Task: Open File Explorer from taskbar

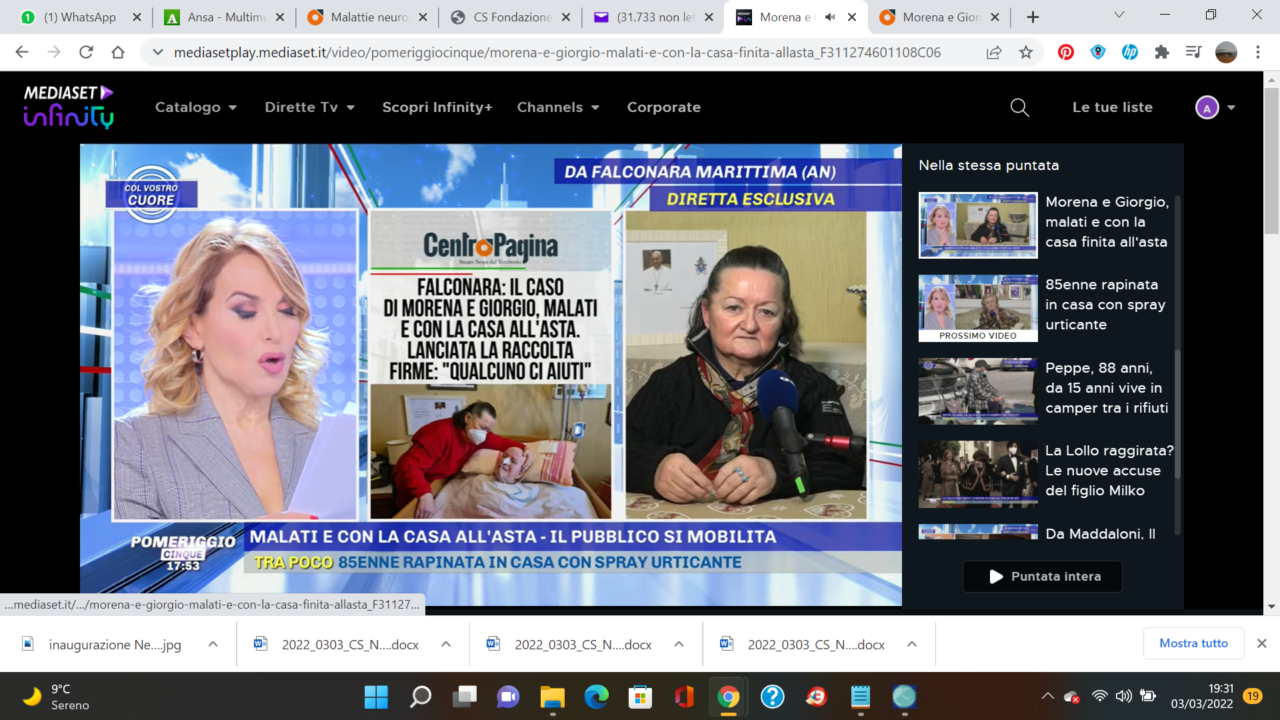Action: pyautogui.click(x=552, y=696)
